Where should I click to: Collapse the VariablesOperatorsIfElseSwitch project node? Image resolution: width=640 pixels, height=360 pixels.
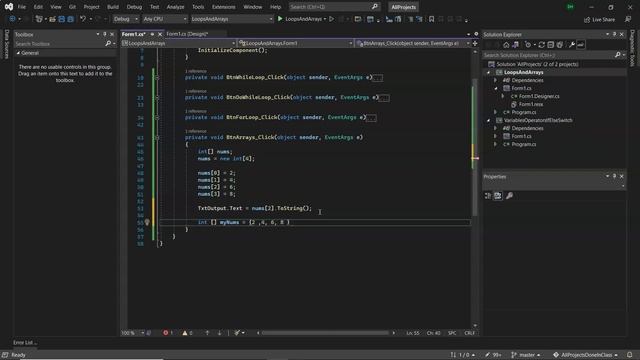tap(489, 120)
